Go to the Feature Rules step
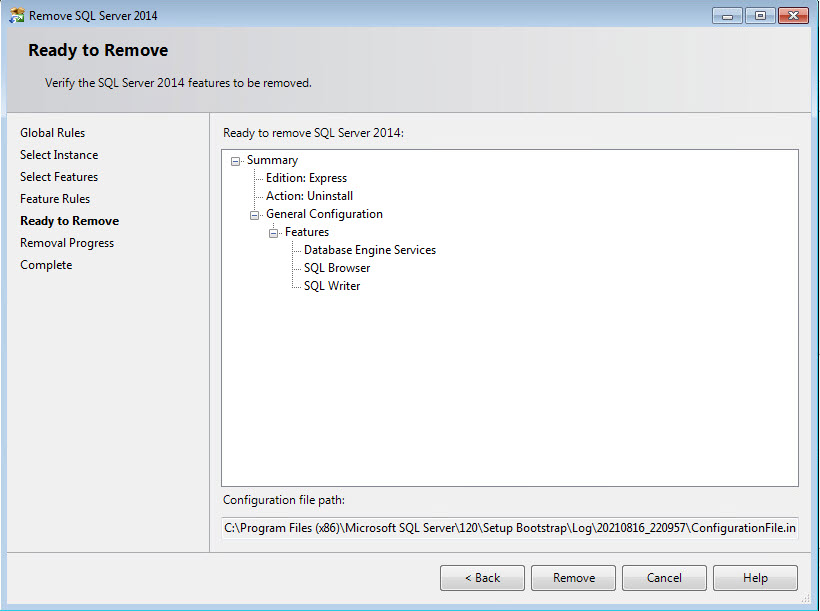 point(55,199)
